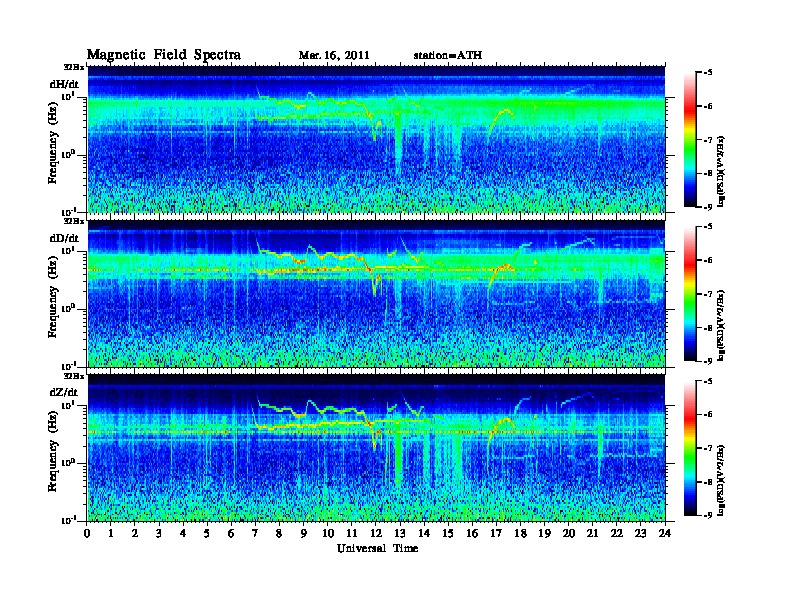This screenshot has width=792, height=612.
Task: Click the "22" hour tick label
Action: 617,533
